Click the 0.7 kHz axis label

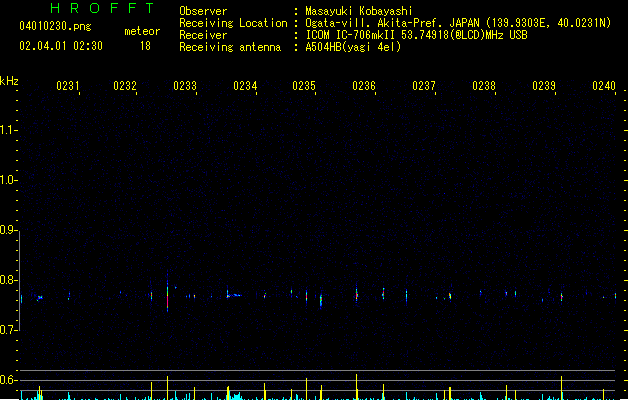[x=8, y=330]
